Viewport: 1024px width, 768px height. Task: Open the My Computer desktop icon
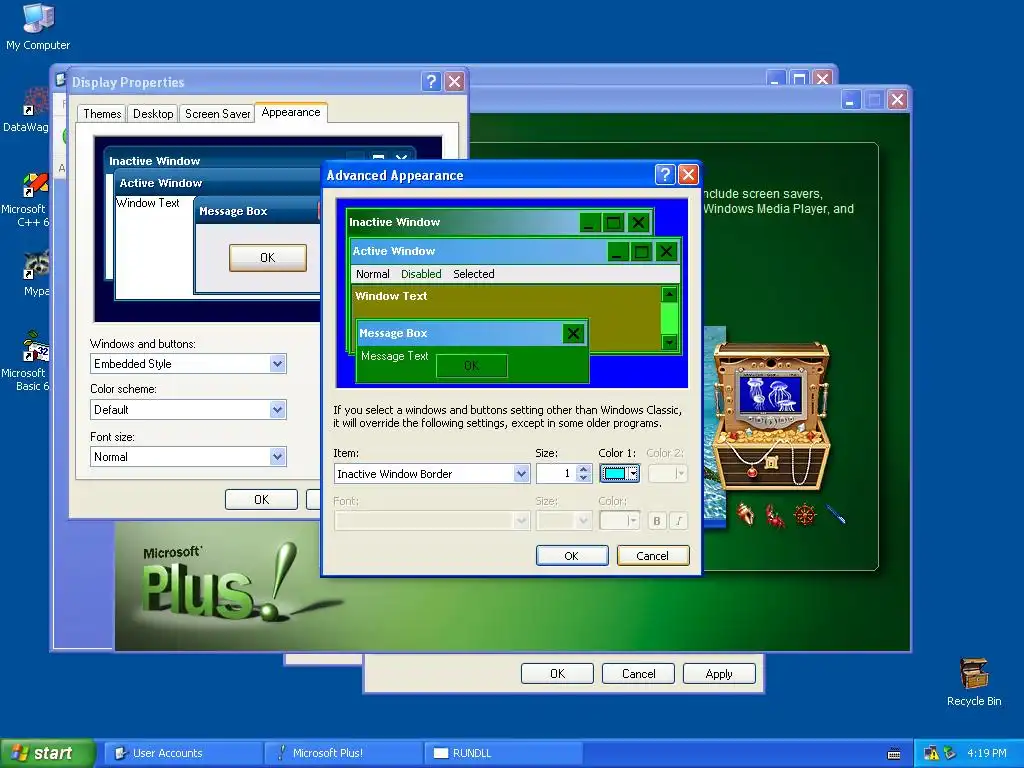pos(38,26)
